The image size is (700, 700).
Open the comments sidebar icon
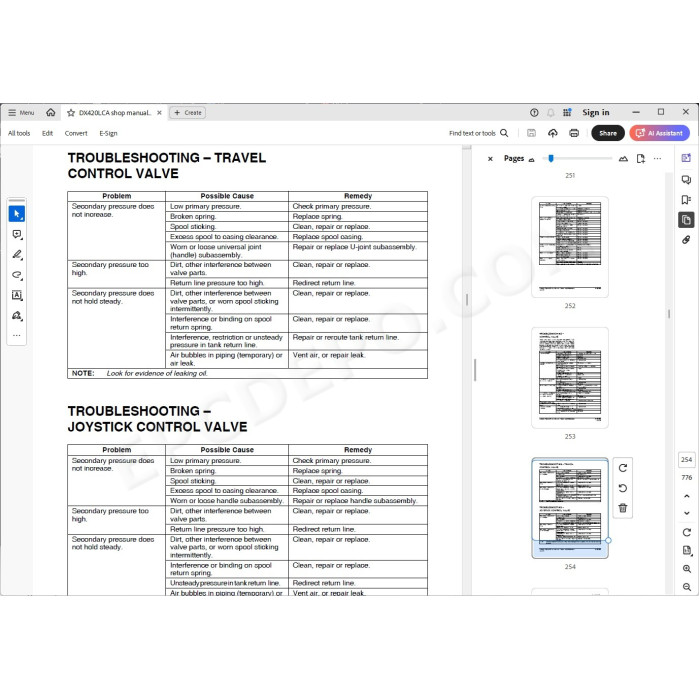(x=686, y=179)
